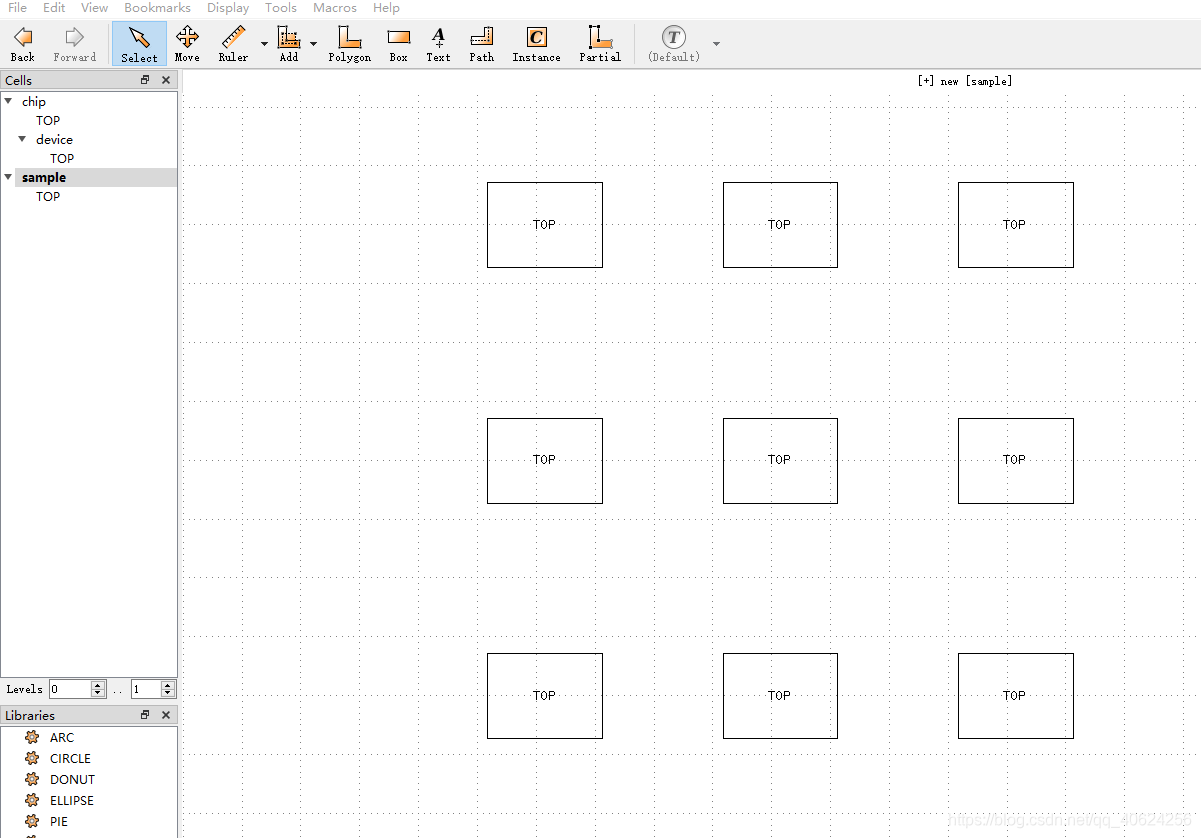Close the Libraries panel
Viewport: 1201px width, 838px height.
[166, 715]
